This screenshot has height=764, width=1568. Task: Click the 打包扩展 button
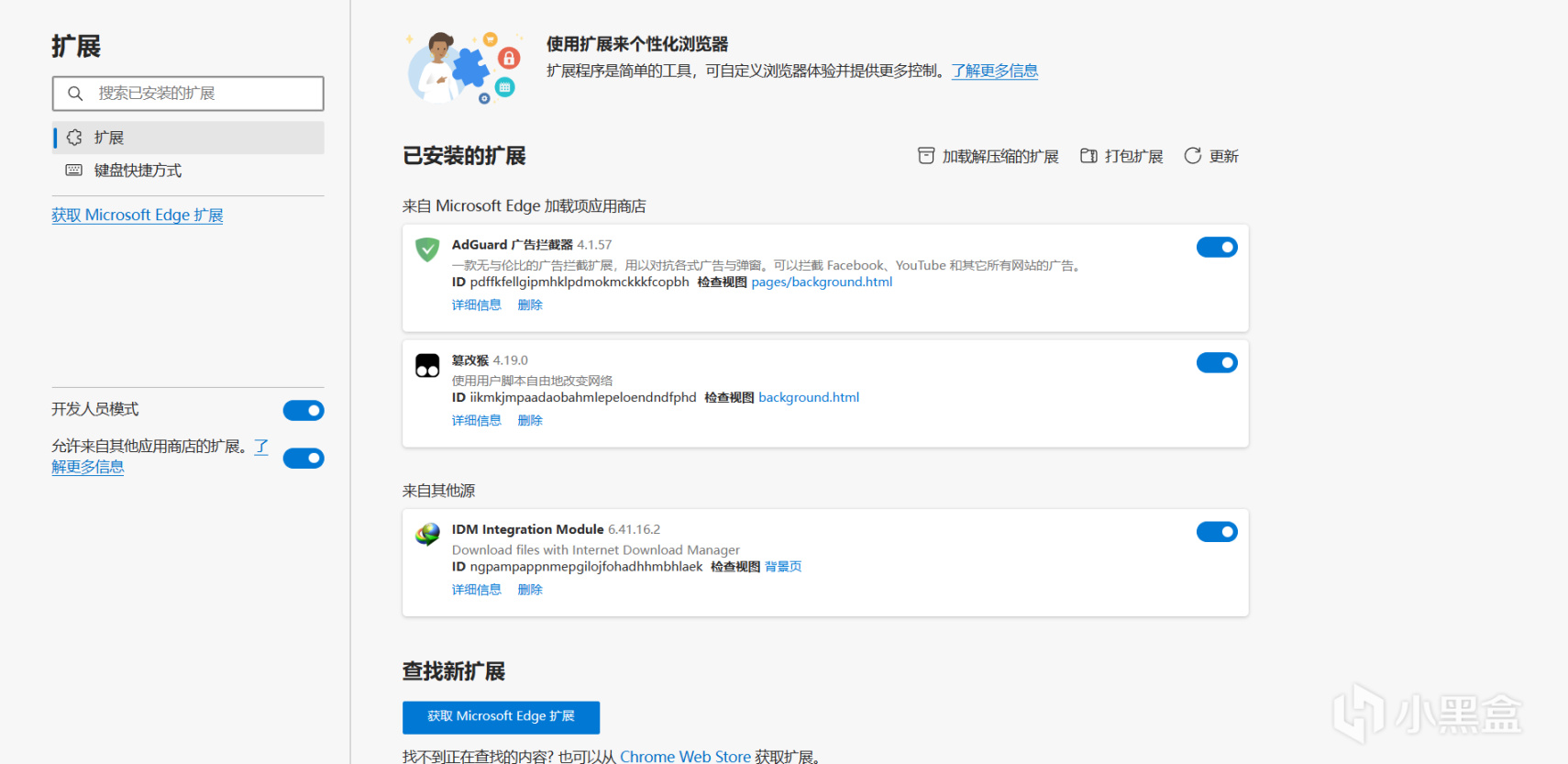tap(1121, 156)
